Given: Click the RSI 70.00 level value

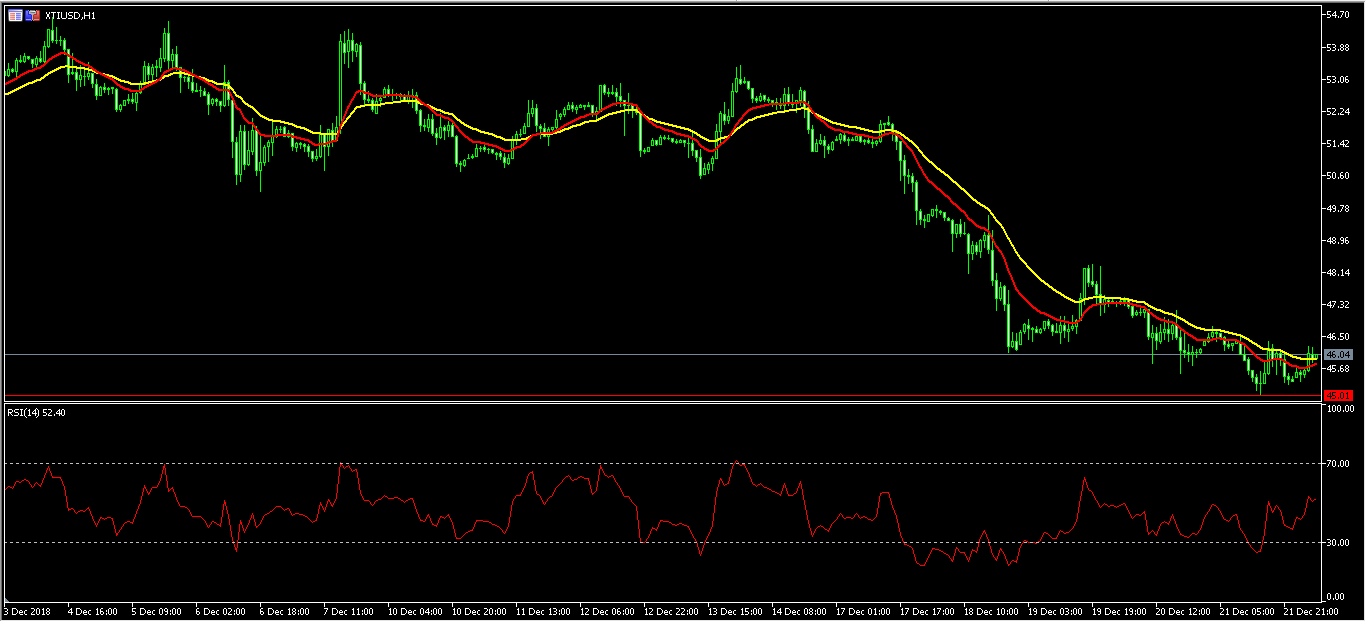Looking at the screenshot, I should (x=1338, y=463).
